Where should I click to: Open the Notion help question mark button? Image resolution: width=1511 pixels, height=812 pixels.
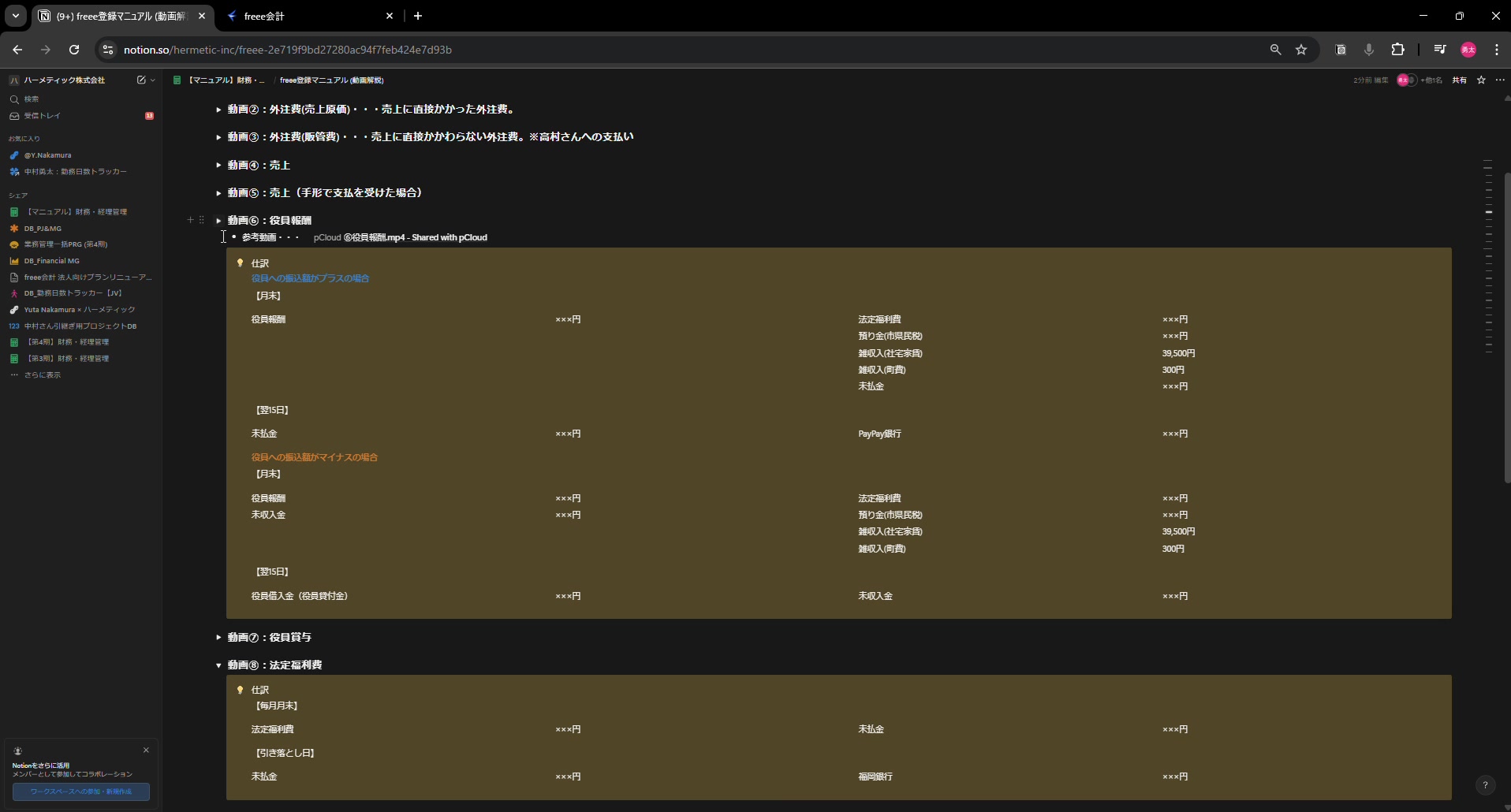[1485, 785]
